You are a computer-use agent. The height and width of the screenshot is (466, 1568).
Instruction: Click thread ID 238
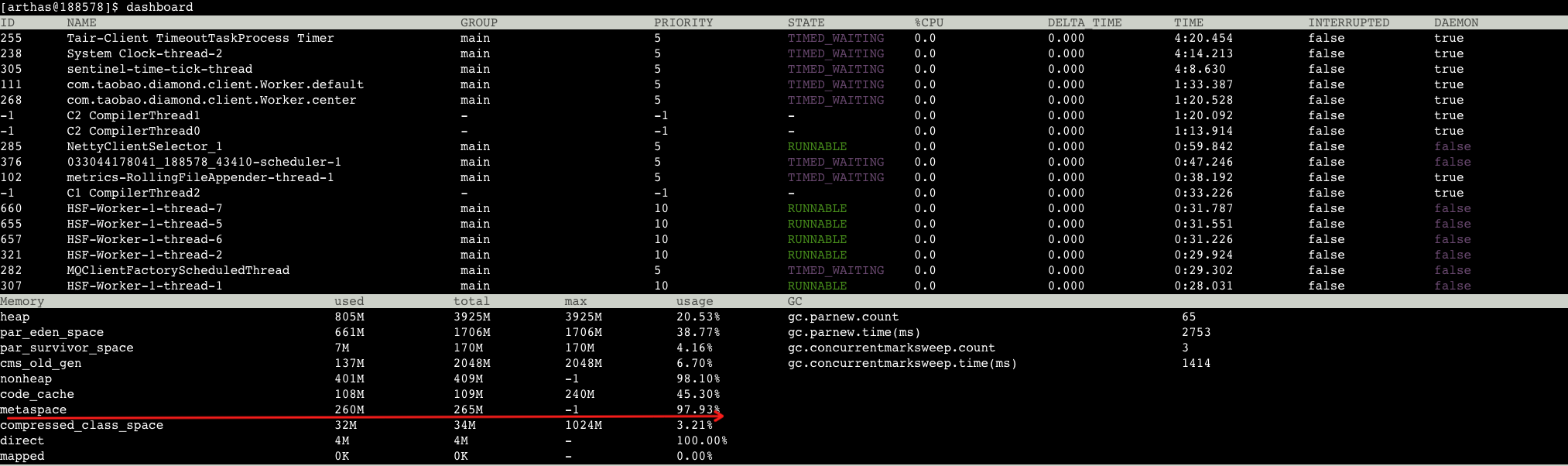pyautogui.click(x=11, y=53)
